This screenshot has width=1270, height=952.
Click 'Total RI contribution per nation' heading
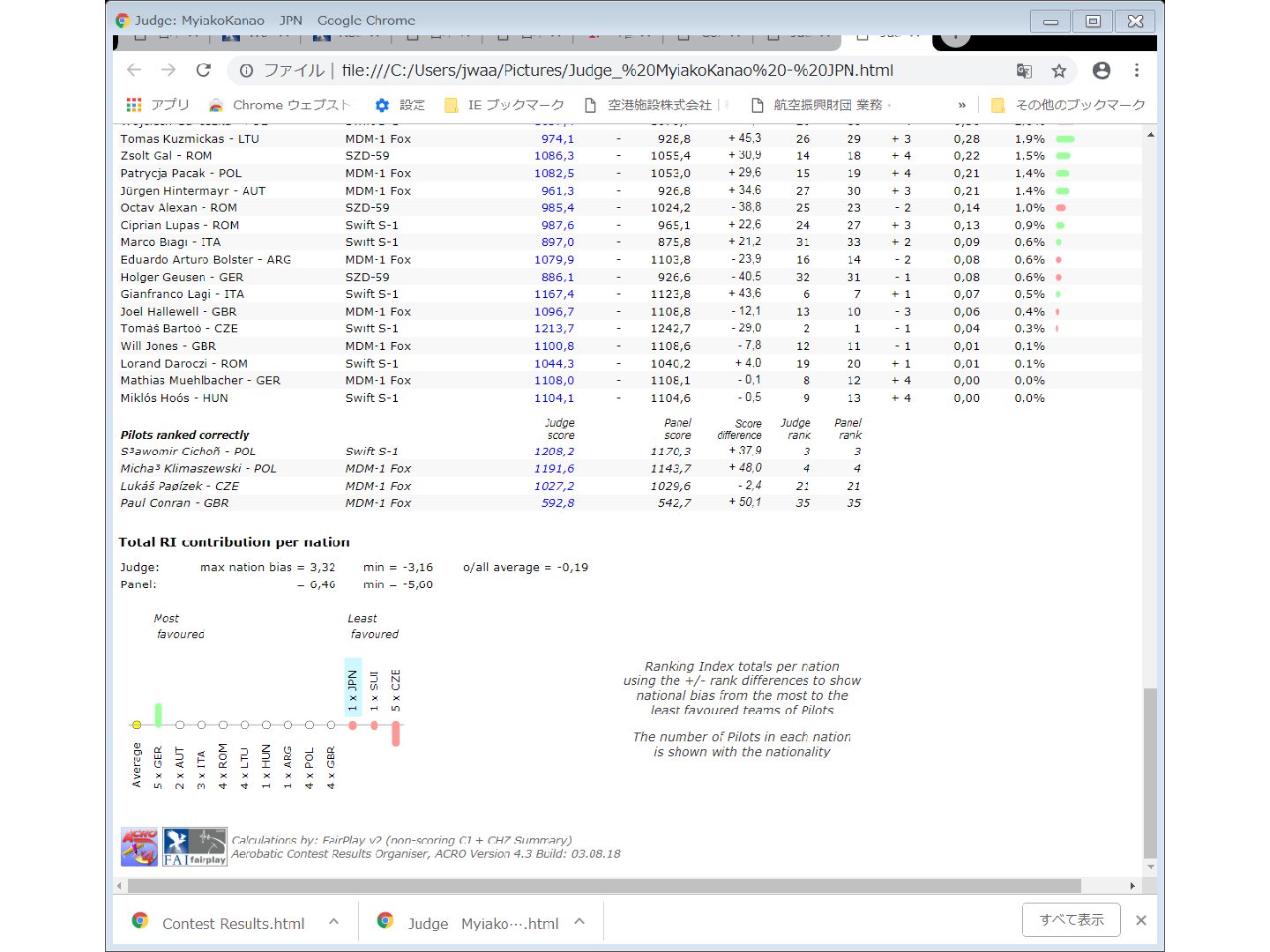pos(234,542)
